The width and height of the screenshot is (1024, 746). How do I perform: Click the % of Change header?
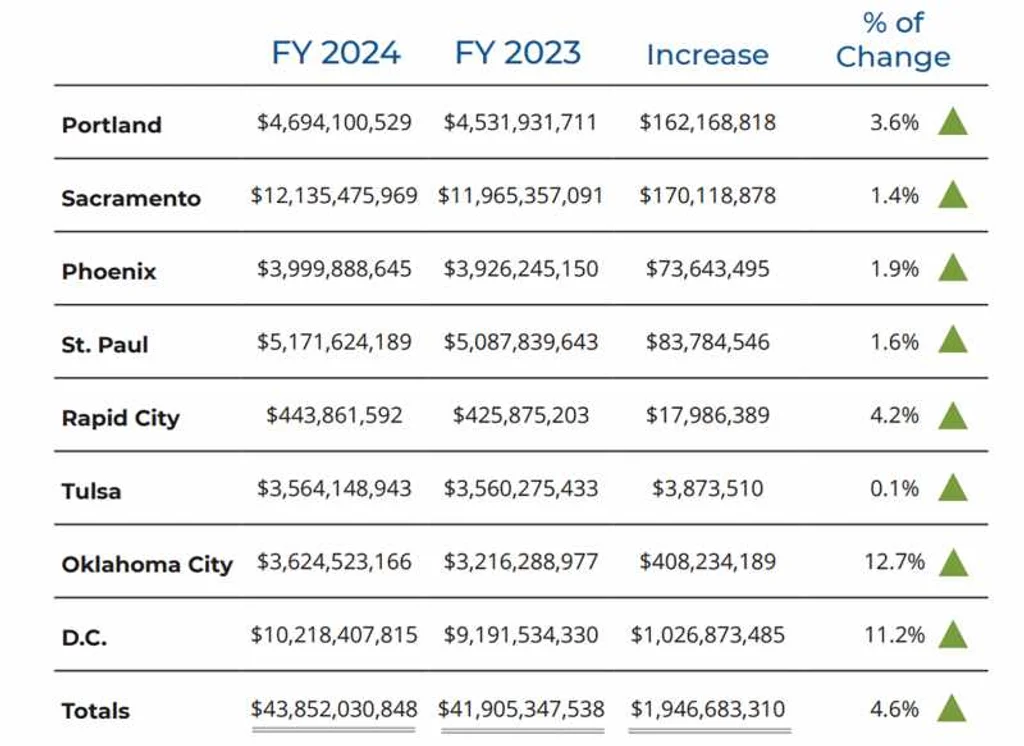(x=893, y=40)
